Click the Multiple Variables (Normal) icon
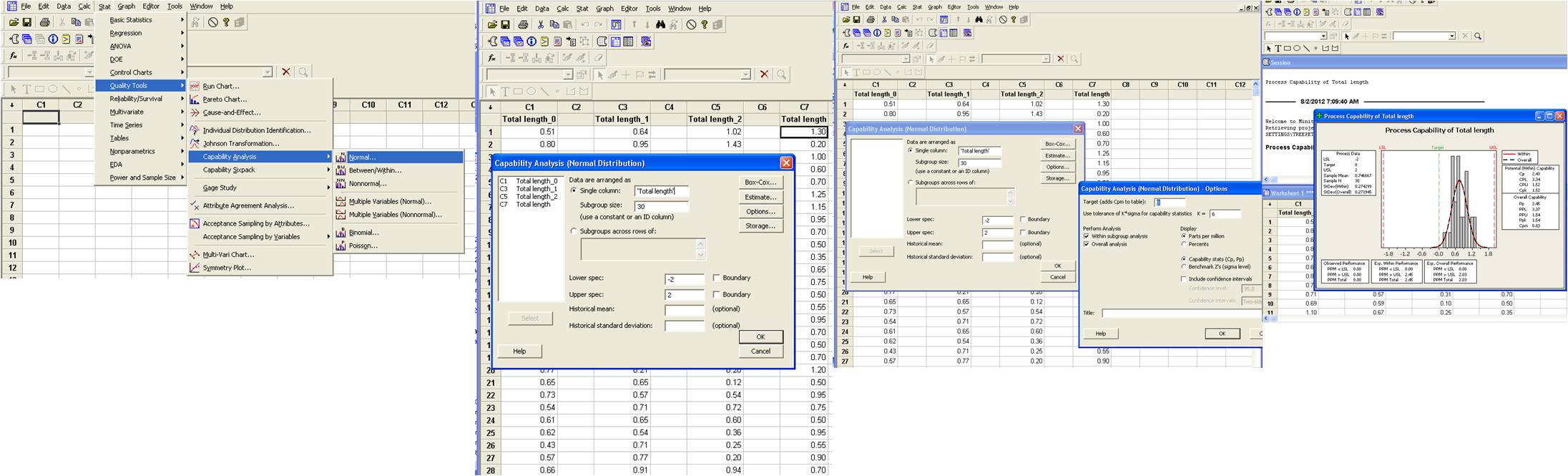 pyautogui.click(x=340, y=201)
